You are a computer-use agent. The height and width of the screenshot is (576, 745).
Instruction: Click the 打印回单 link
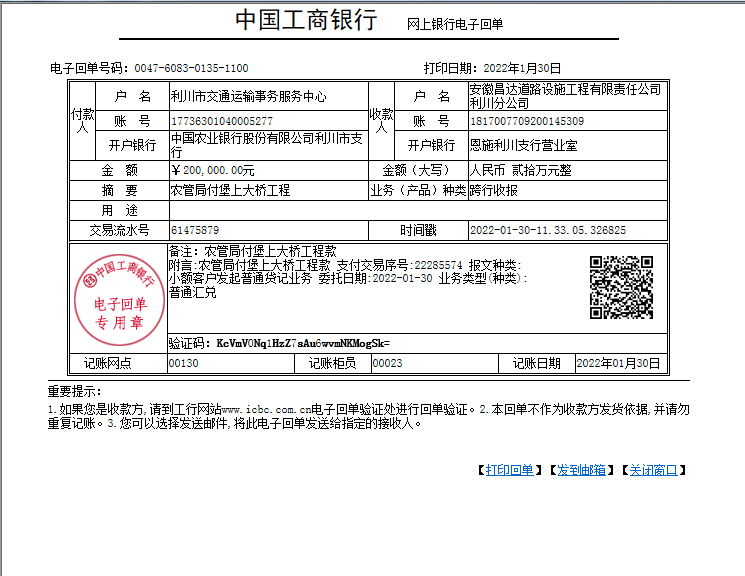click(510, 470)
